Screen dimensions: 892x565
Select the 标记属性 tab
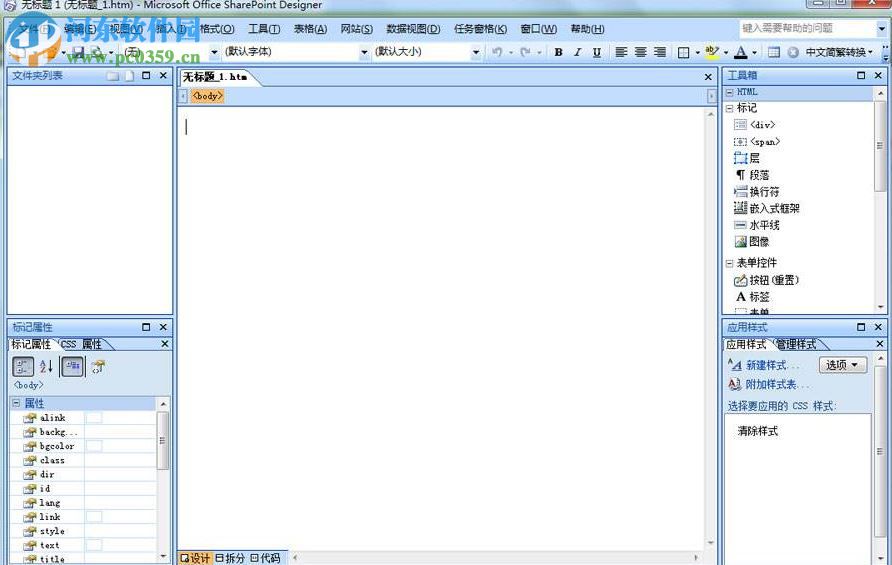[x=31, y=344]
